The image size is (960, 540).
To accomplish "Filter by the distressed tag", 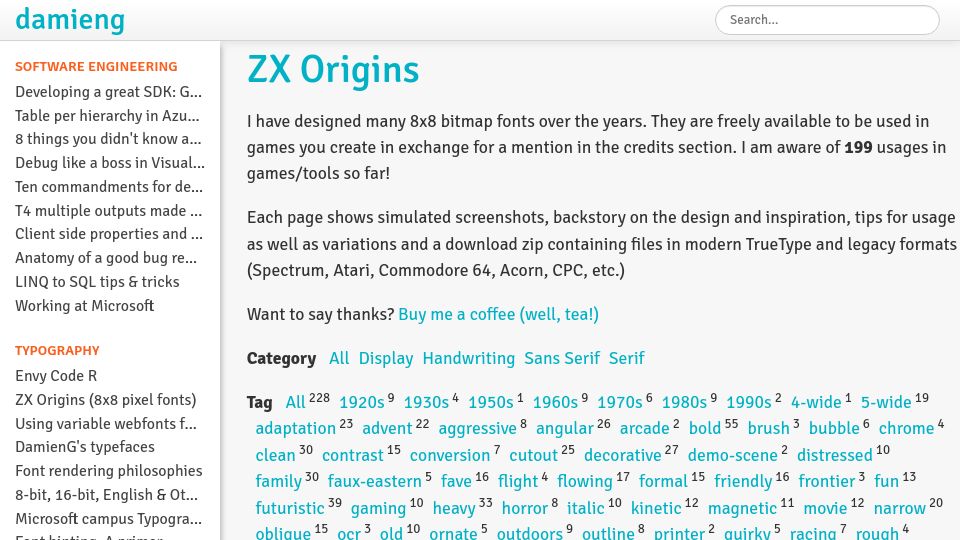I will pyautogui.click(x=834, y=456).
